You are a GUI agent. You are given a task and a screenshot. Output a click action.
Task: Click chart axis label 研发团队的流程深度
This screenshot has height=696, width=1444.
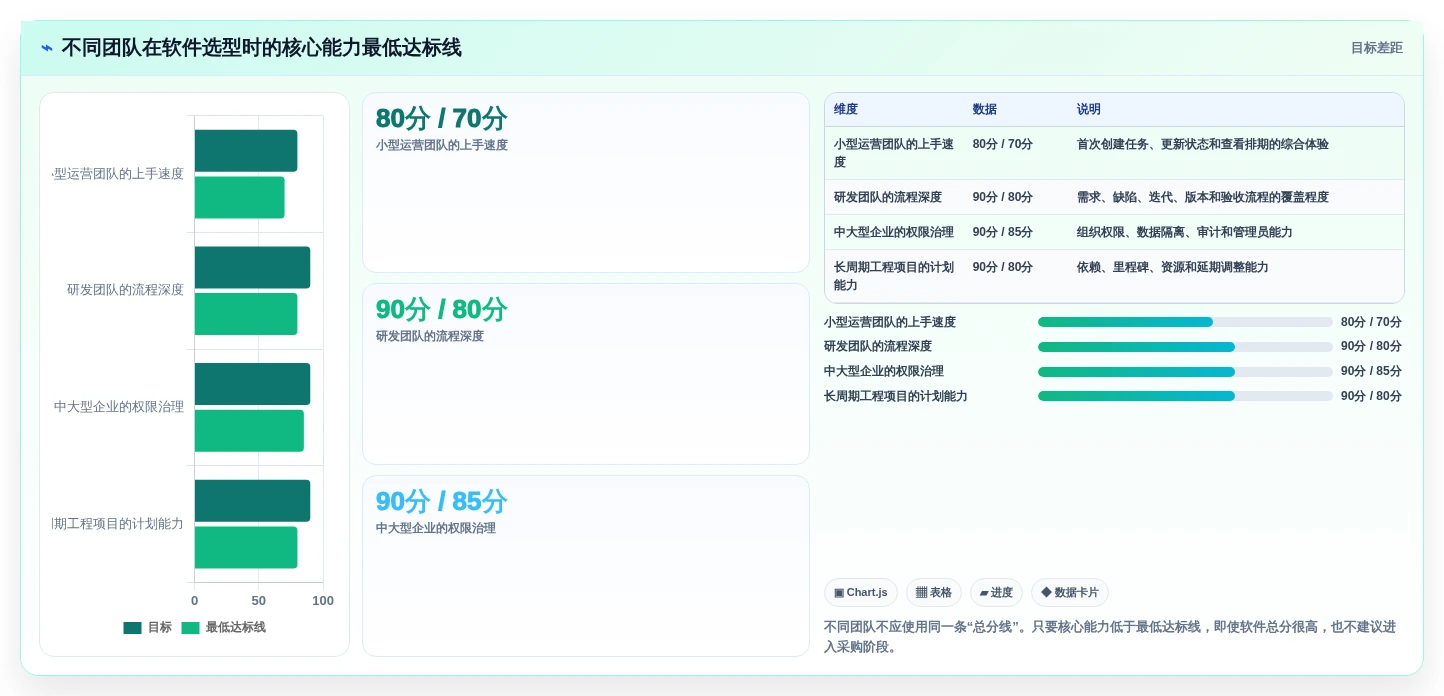(x=126, y=290)
